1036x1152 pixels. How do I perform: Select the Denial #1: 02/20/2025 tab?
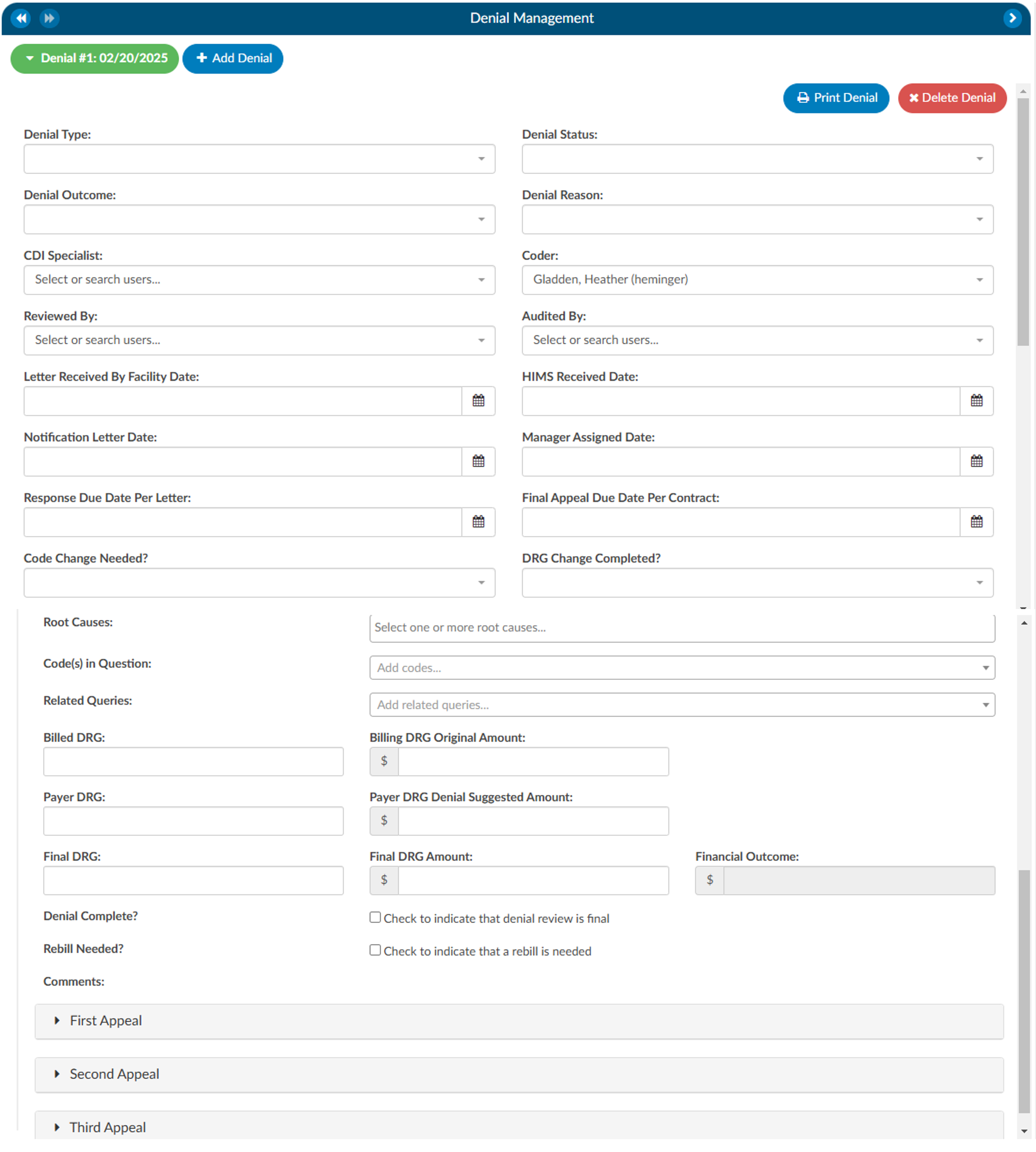pos(95,58)
